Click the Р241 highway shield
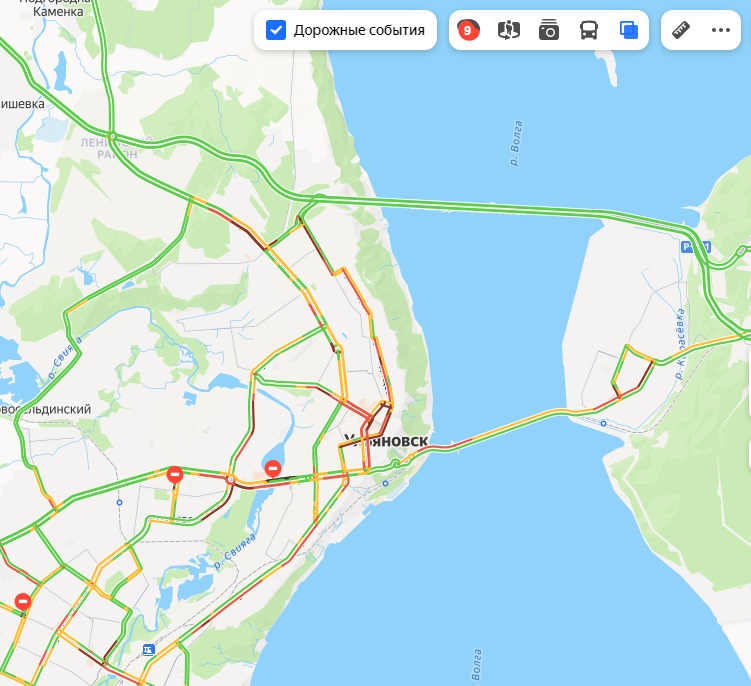The image size is (751, 686). pos(695,247)
